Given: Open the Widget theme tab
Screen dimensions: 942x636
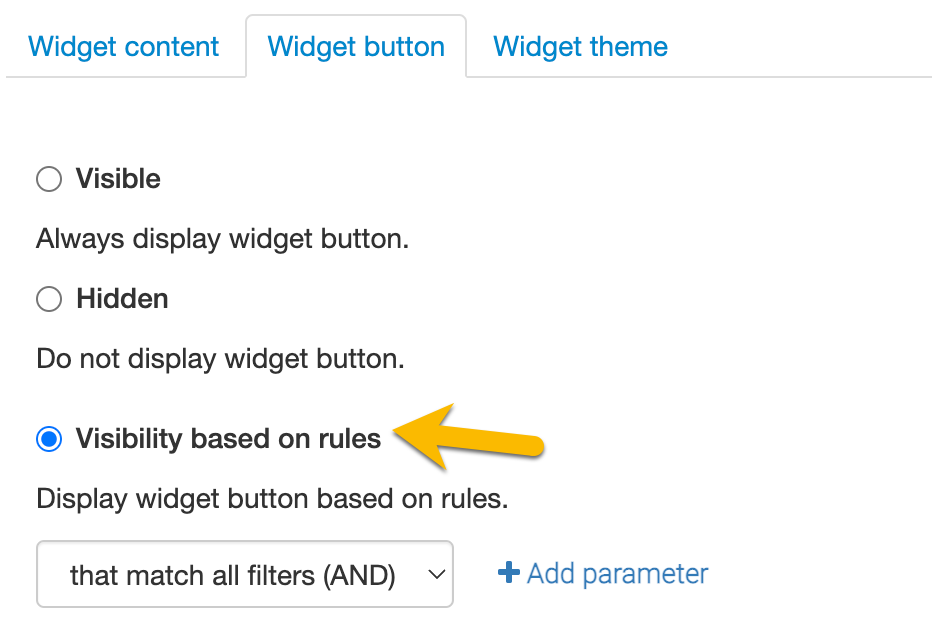Looking at the screenshot, I should click(x=580, y=47).
